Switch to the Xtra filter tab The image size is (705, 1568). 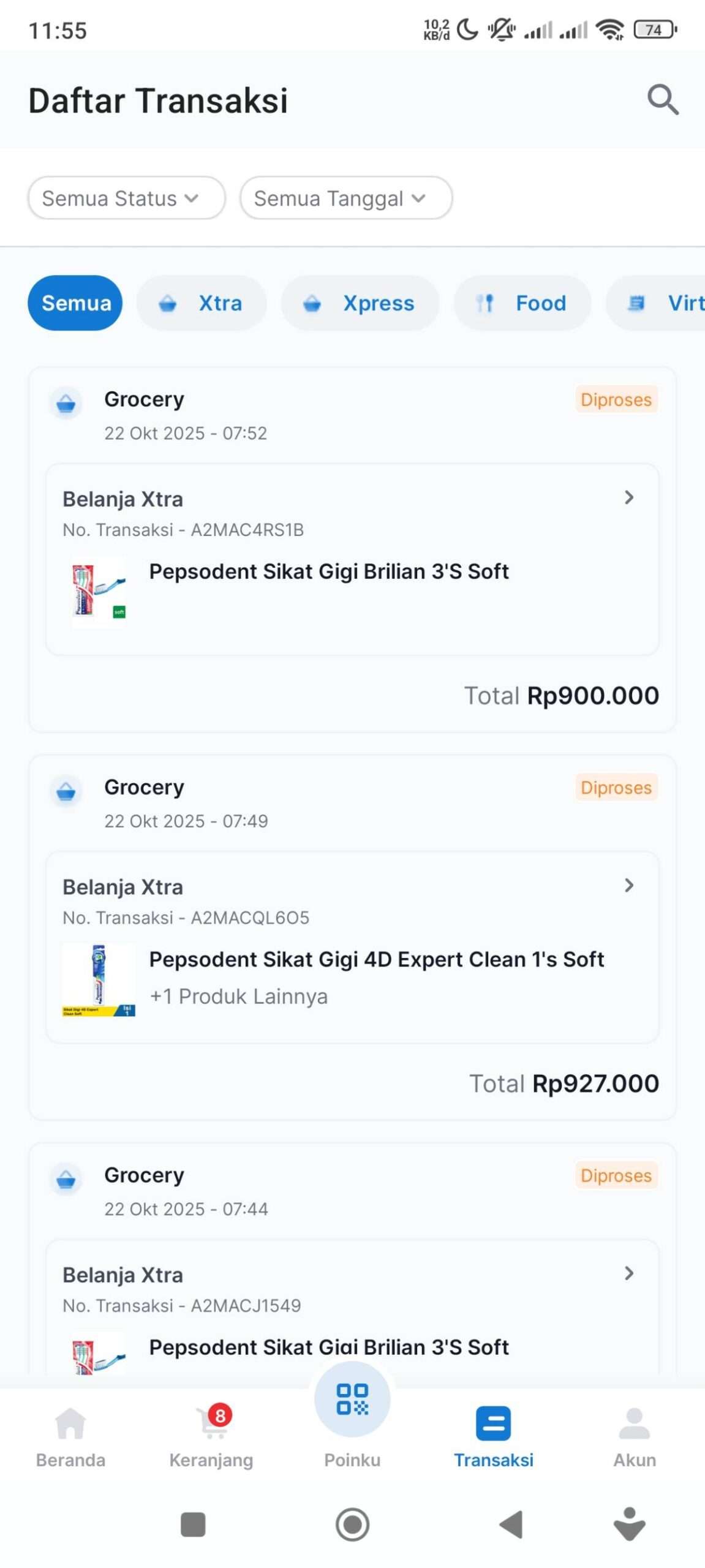point(202,303)
